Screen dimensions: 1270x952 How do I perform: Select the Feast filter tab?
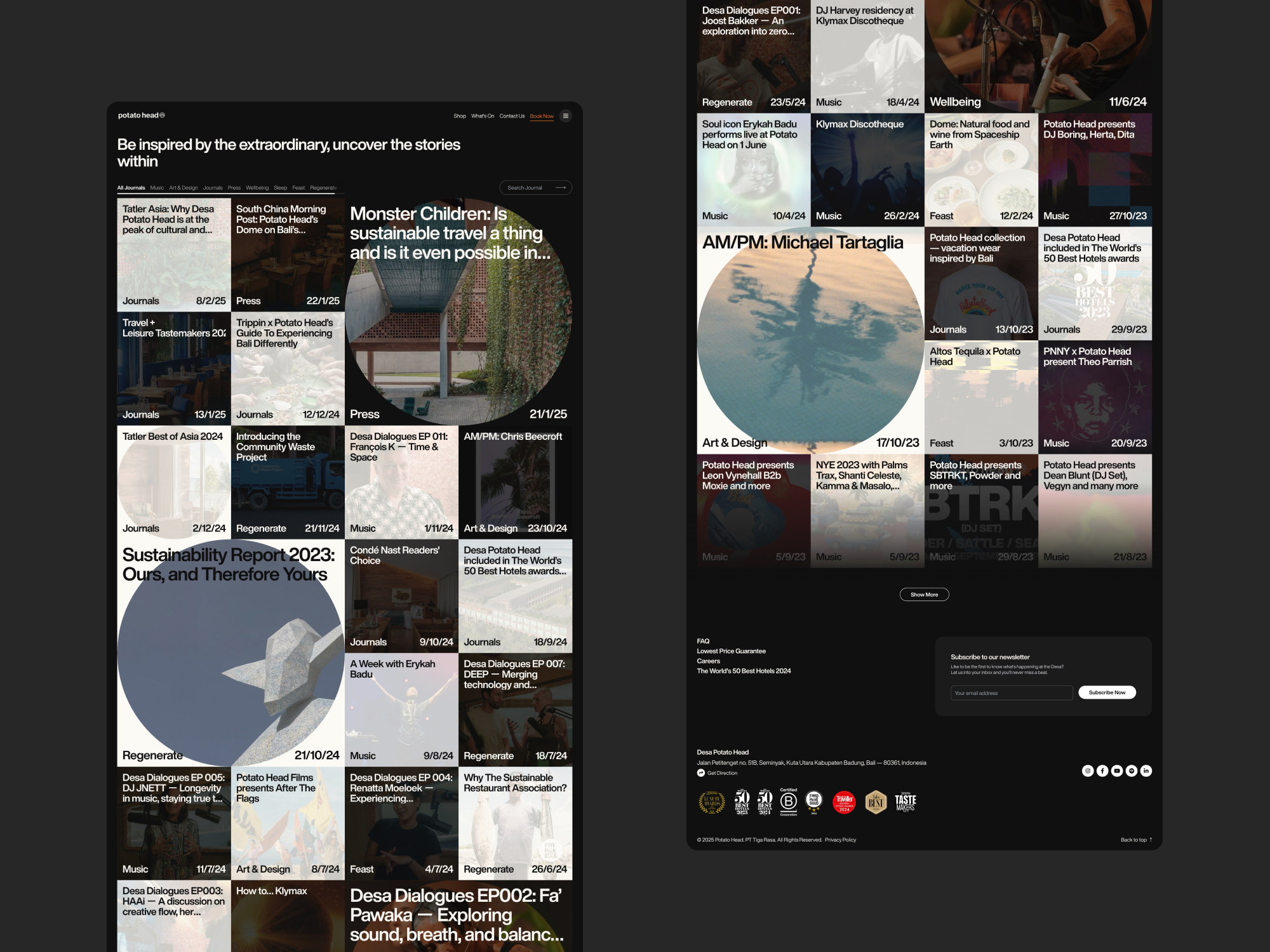pyautogui.click(x=298, y=188)
